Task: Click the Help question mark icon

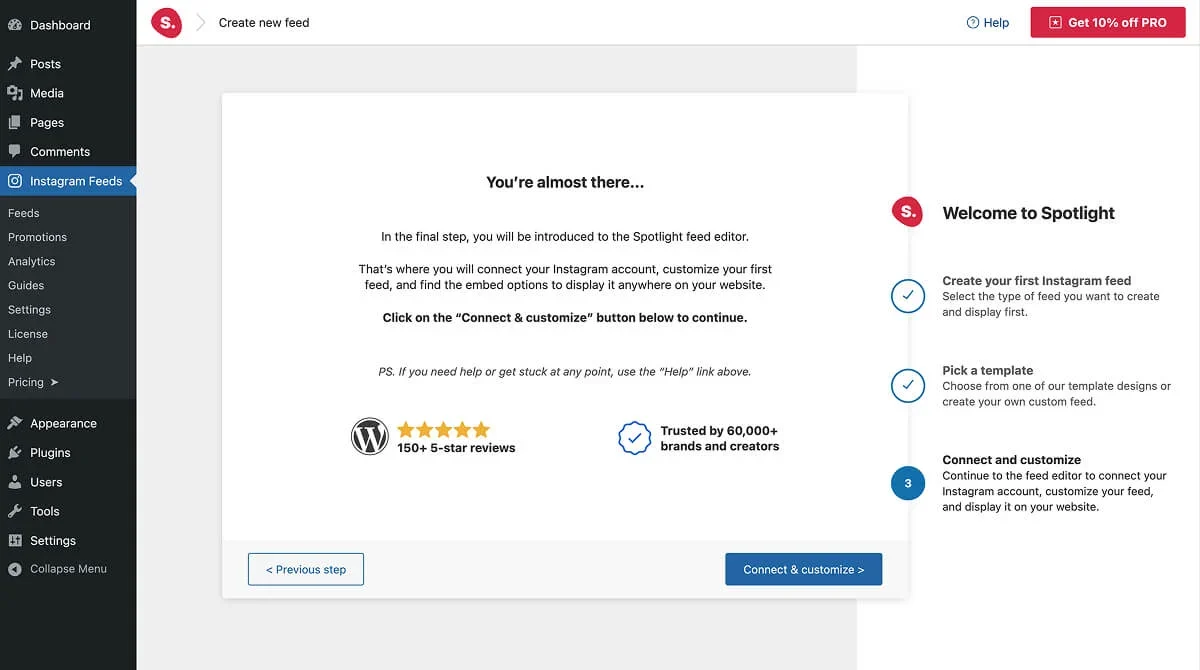Action: point(973,22)
